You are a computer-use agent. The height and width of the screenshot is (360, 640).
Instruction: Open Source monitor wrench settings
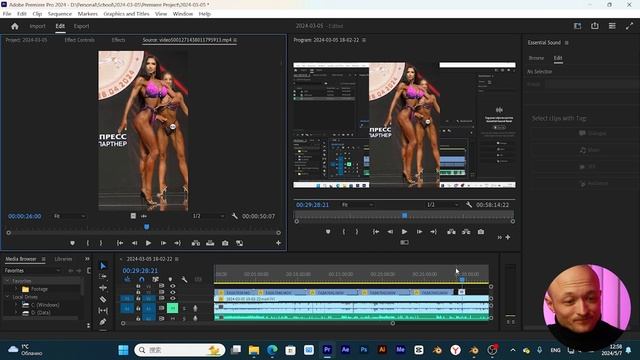point(235,216)
